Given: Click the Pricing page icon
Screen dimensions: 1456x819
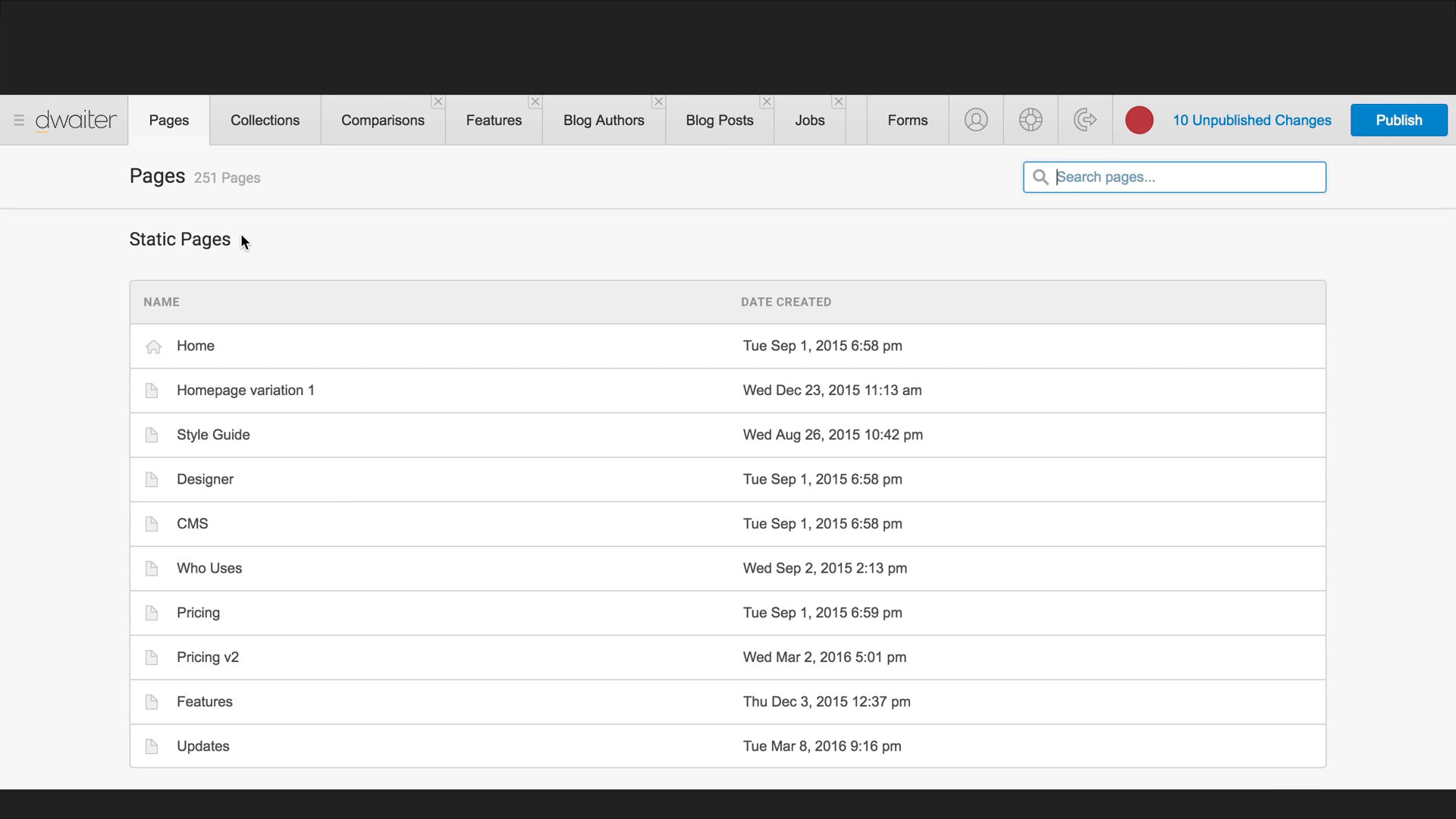Looking at the screenshot, I should tap(152, 613).
